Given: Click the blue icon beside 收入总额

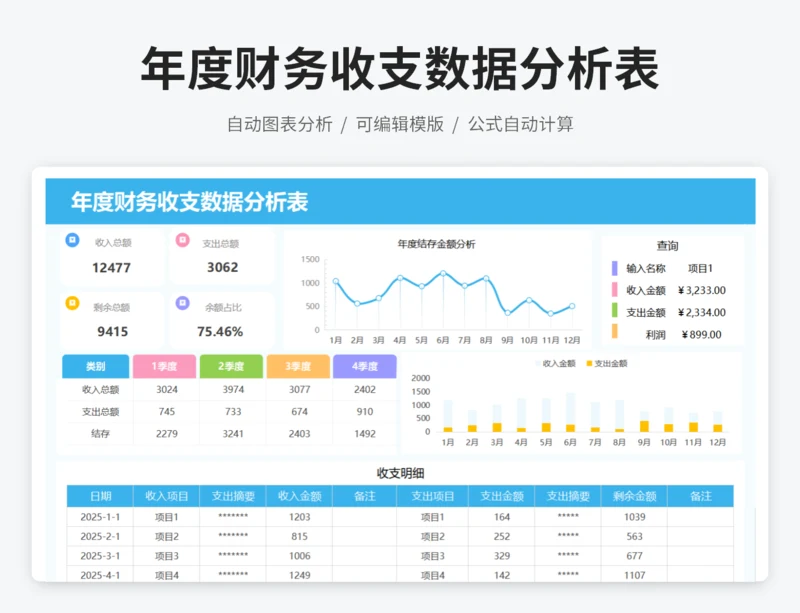Looking at the screenshot, I should (72, 240).
